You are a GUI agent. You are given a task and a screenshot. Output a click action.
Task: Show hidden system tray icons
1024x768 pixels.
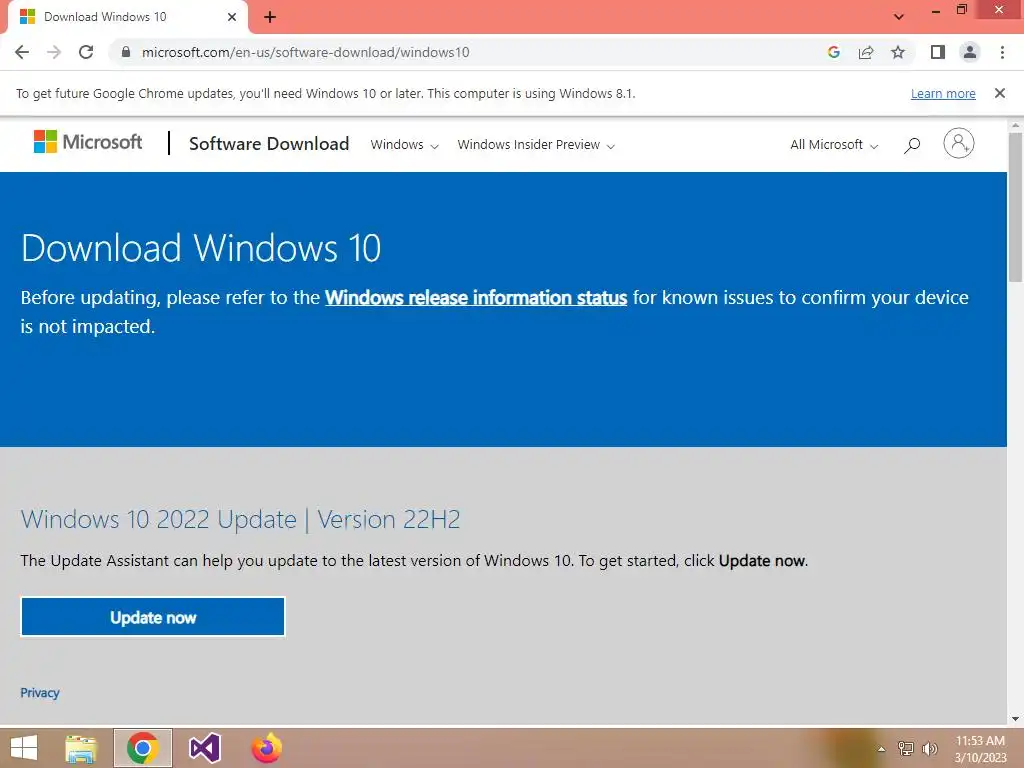click(x=881, y=749)
